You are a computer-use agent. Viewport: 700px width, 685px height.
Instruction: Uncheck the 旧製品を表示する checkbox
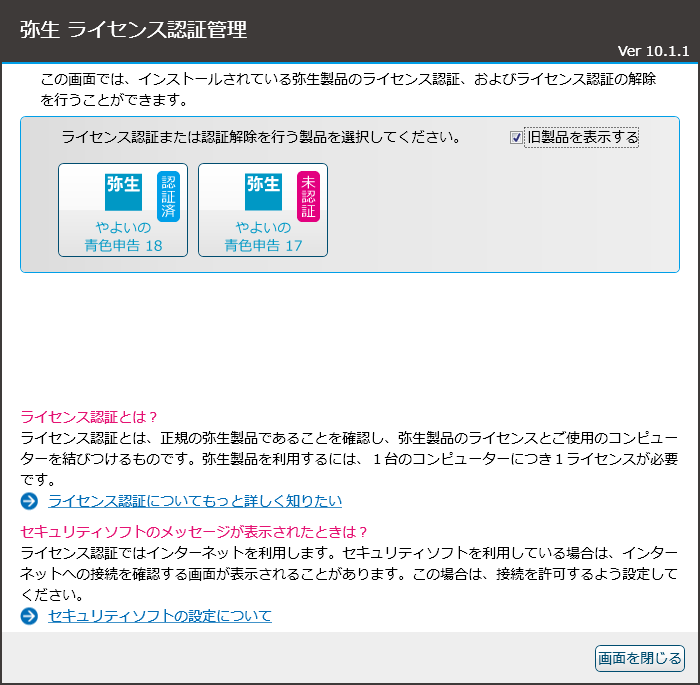516,137
